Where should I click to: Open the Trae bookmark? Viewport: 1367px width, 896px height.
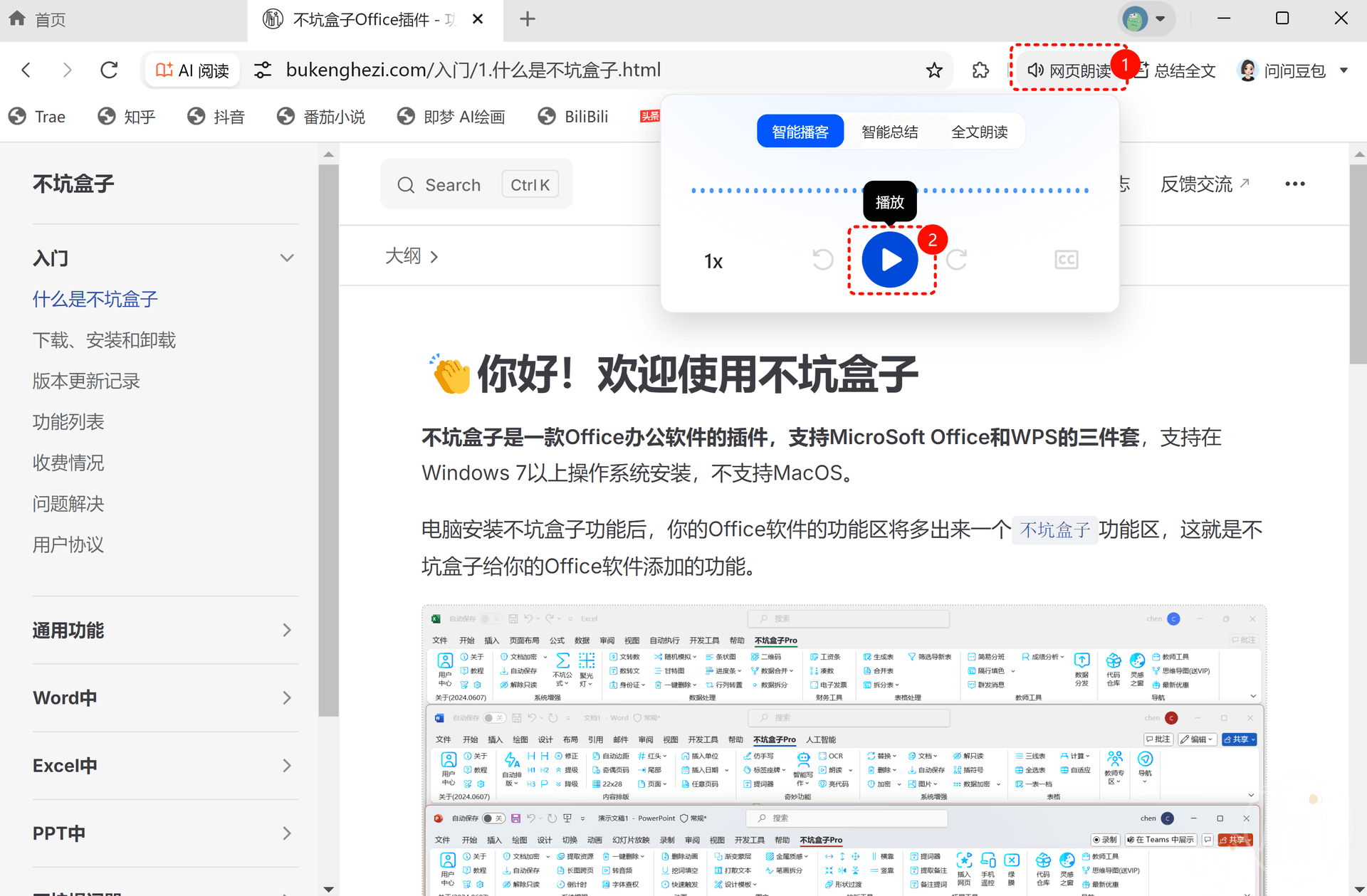pos(37,117)
